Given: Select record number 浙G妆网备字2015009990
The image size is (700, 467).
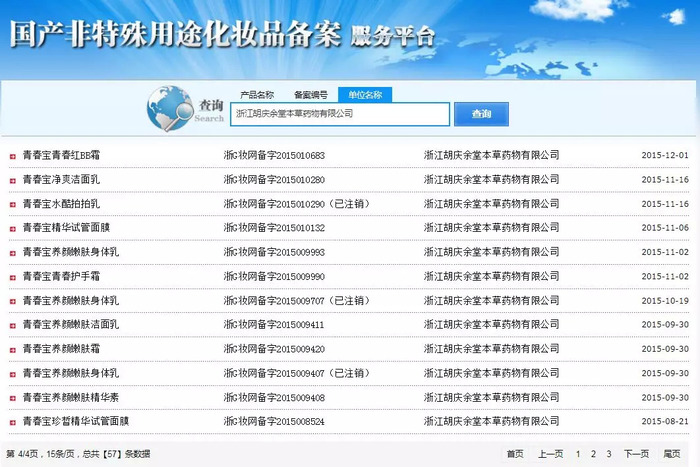Looking at the screenshot, I should click(274, 276).
